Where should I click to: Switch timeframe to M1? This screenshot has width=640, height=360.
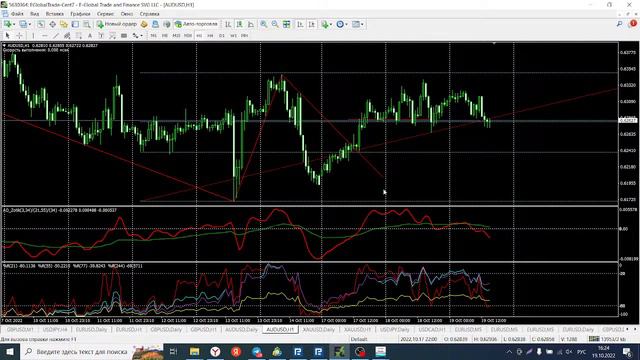(153, 36)
